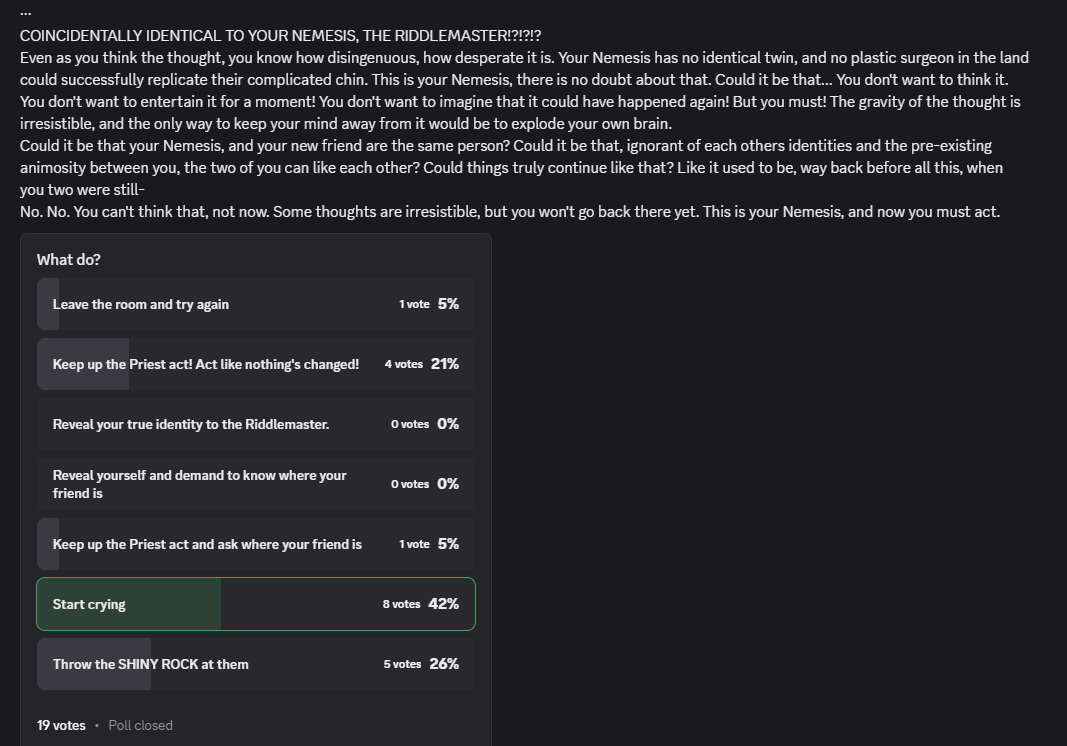Click the 'Poll closed' status text
The image size is (1067, 746).
[140, 725]
